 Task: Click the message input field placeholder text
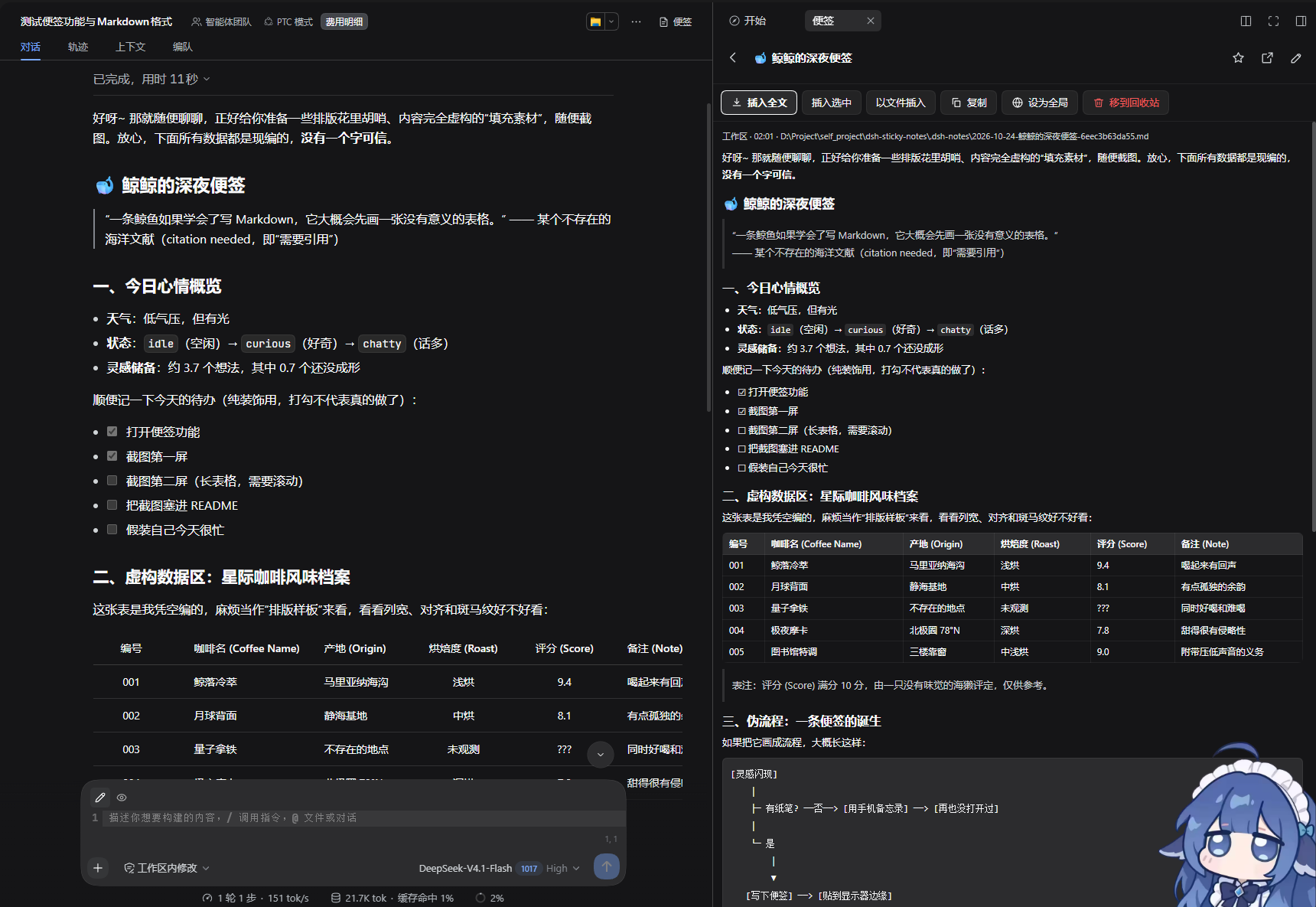click(233, 817)
